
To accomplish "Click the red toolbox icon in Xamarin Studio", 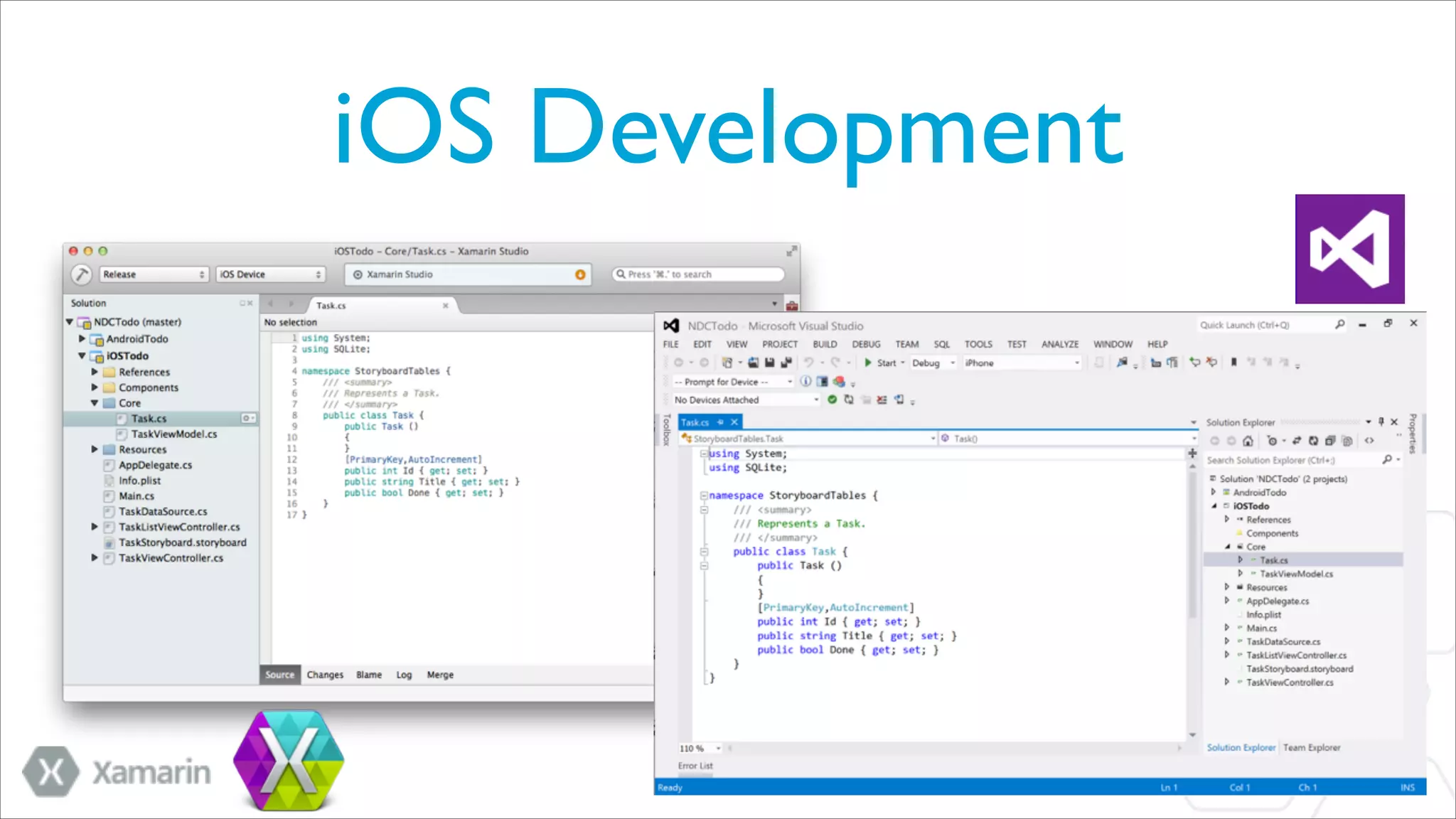I will [791, 306].
